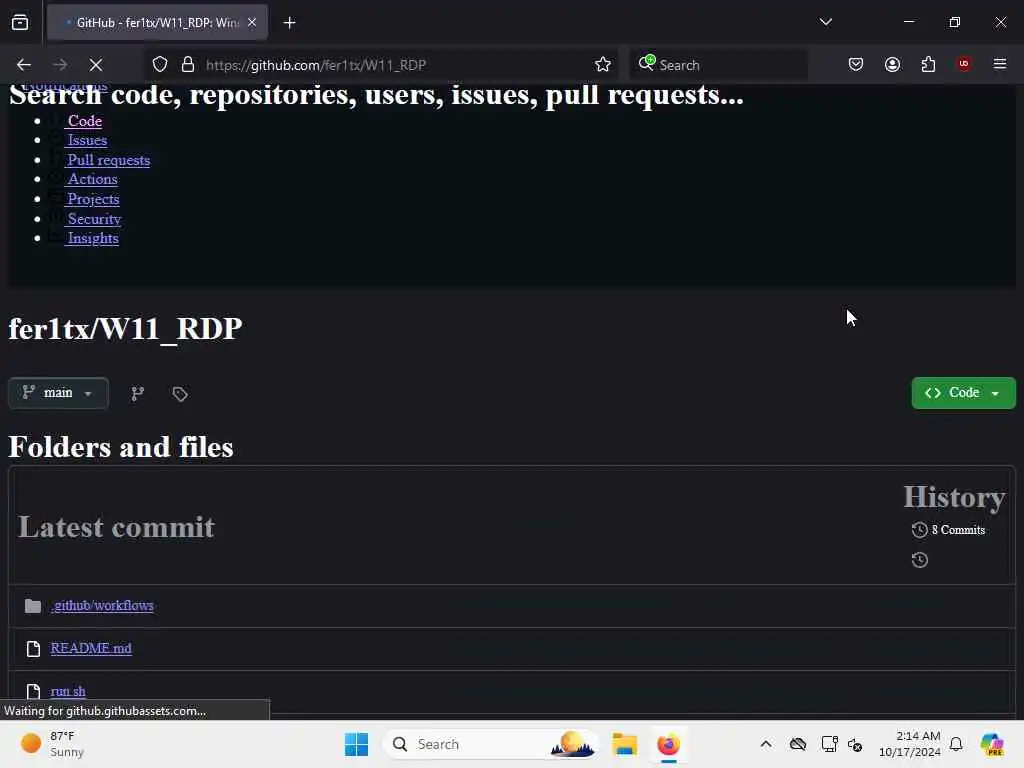Stop loading the page
Image resolution: width=1024 pixels, height=768 pixels.
95,65
